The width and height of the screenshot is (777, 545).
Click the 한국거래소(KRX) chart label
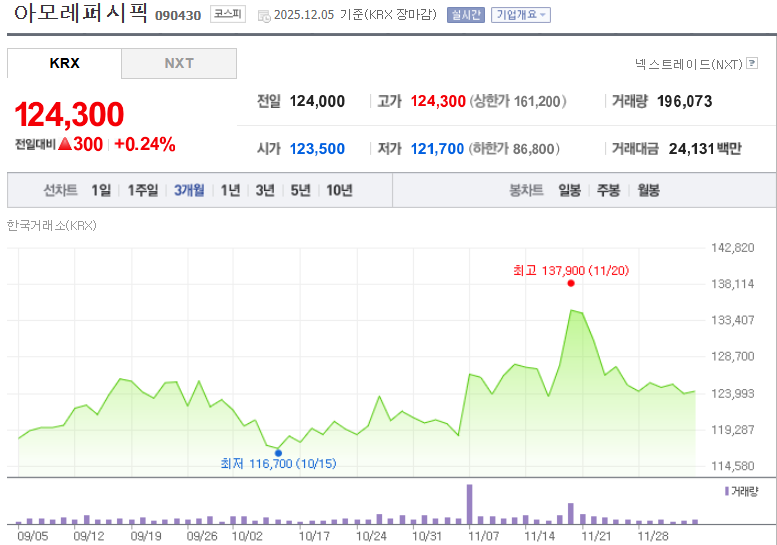click(52, 225)
